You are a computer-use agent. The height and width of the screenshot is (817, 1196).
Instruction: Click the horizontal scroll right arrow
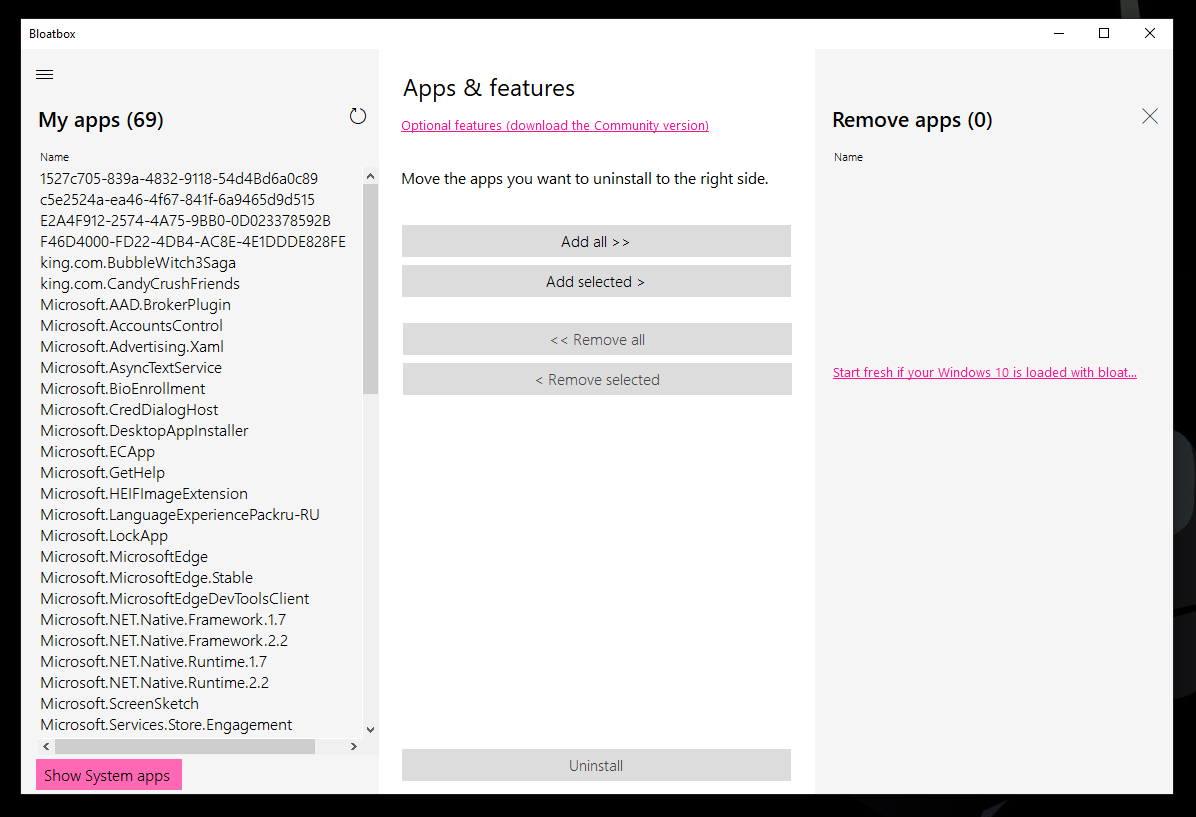coord(353,746)
